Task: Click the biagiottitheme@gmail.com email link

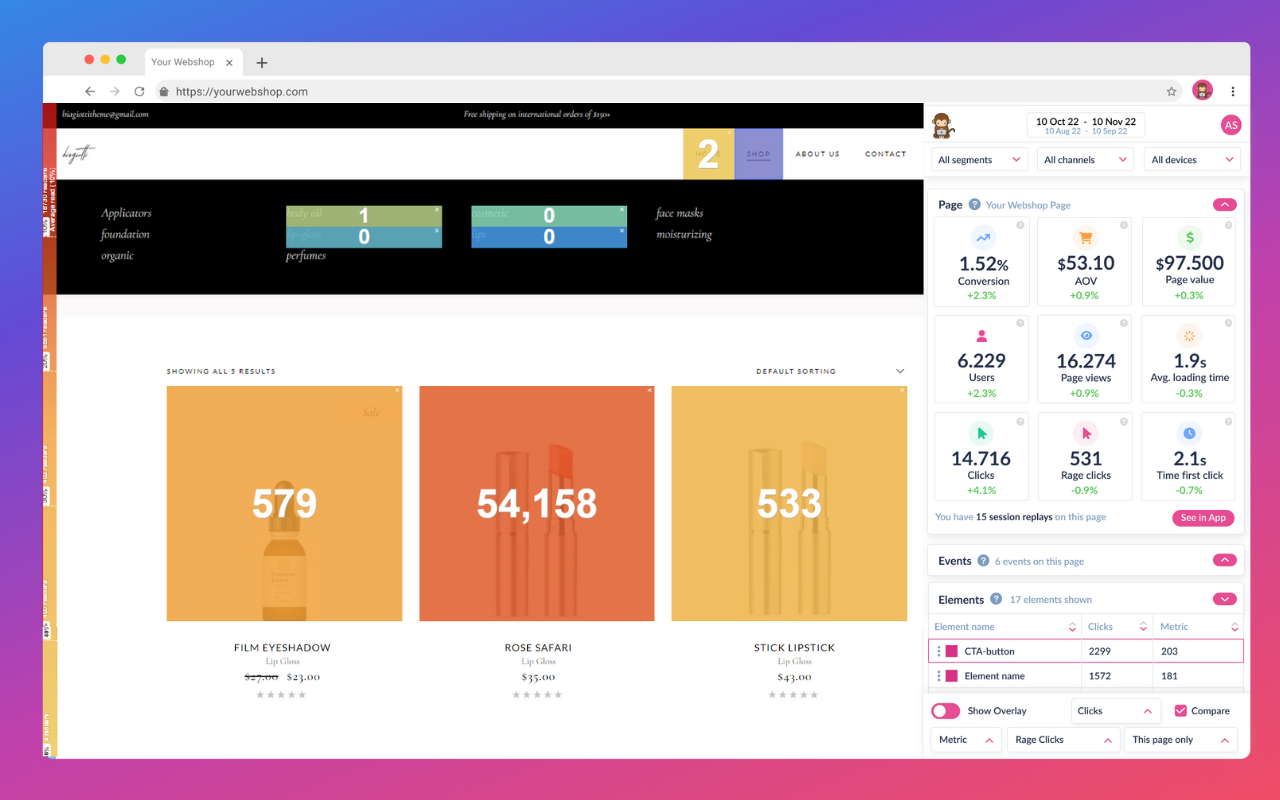Action: 105,114
